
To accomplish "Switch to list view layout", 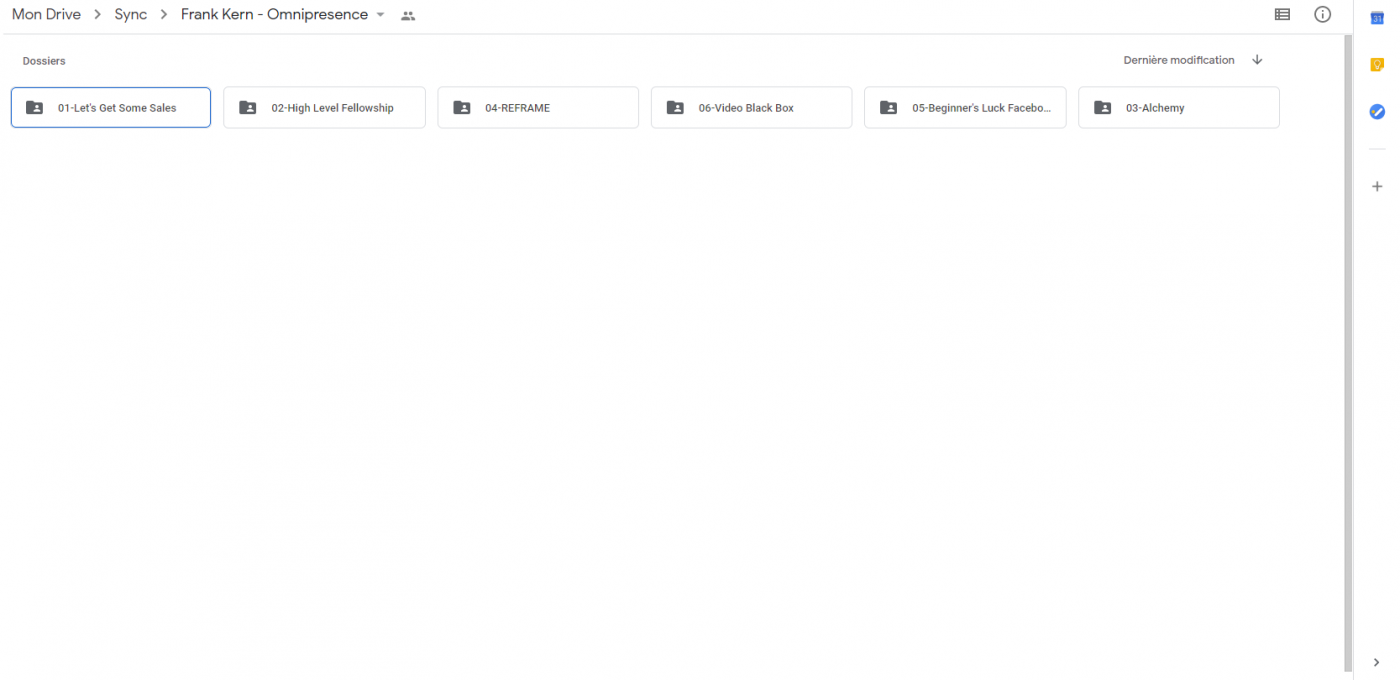I will point(1282,15).
